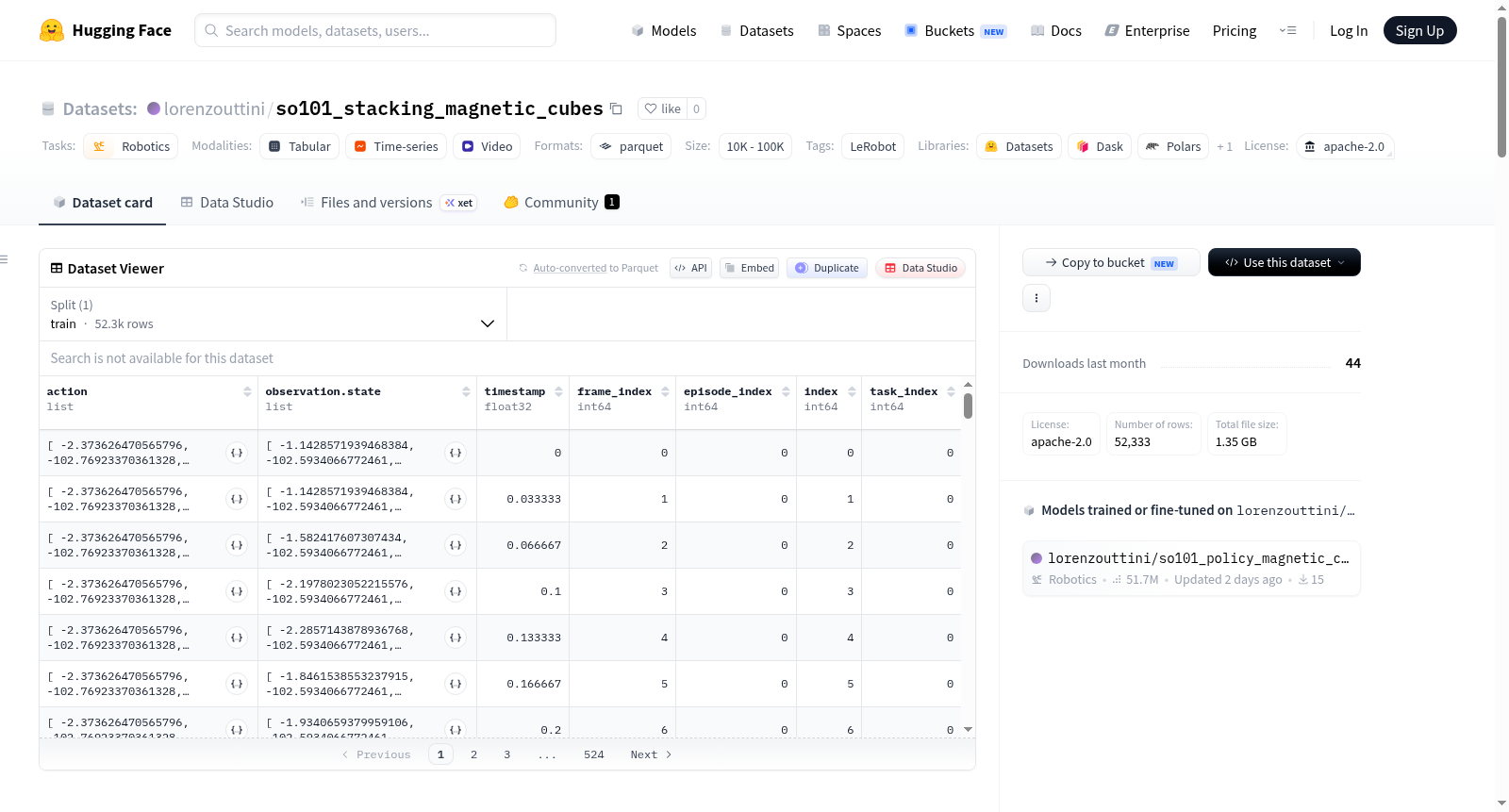This screenshot has height=812, width=1509.
Task: Open the left sidebar table of contents icon
Action: 5,259
